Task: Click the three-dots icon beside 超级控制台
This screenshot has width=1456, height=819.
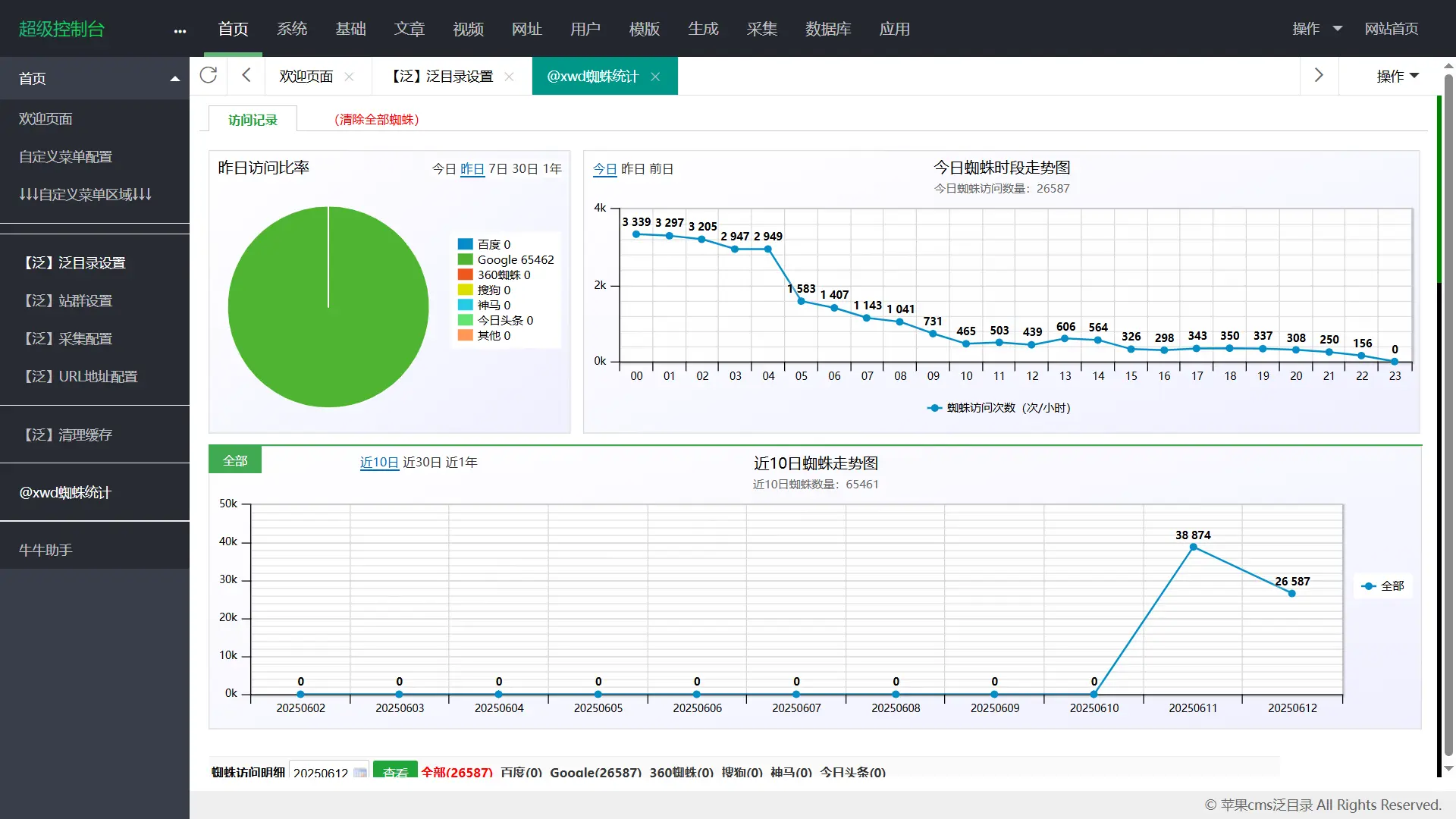Action: (x=180, y=31)
